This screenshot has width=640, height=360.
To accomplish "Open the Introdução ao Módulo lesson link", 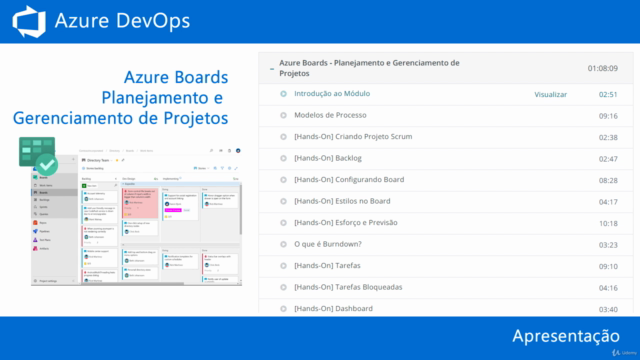I will point(332,93).
